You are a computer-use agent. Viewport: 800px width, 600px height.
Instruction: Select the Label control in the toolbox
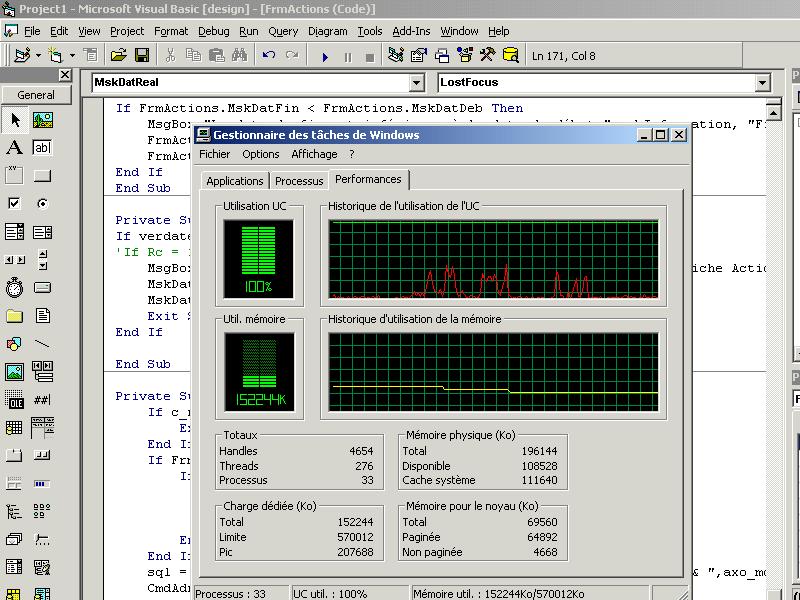point(14,147)
